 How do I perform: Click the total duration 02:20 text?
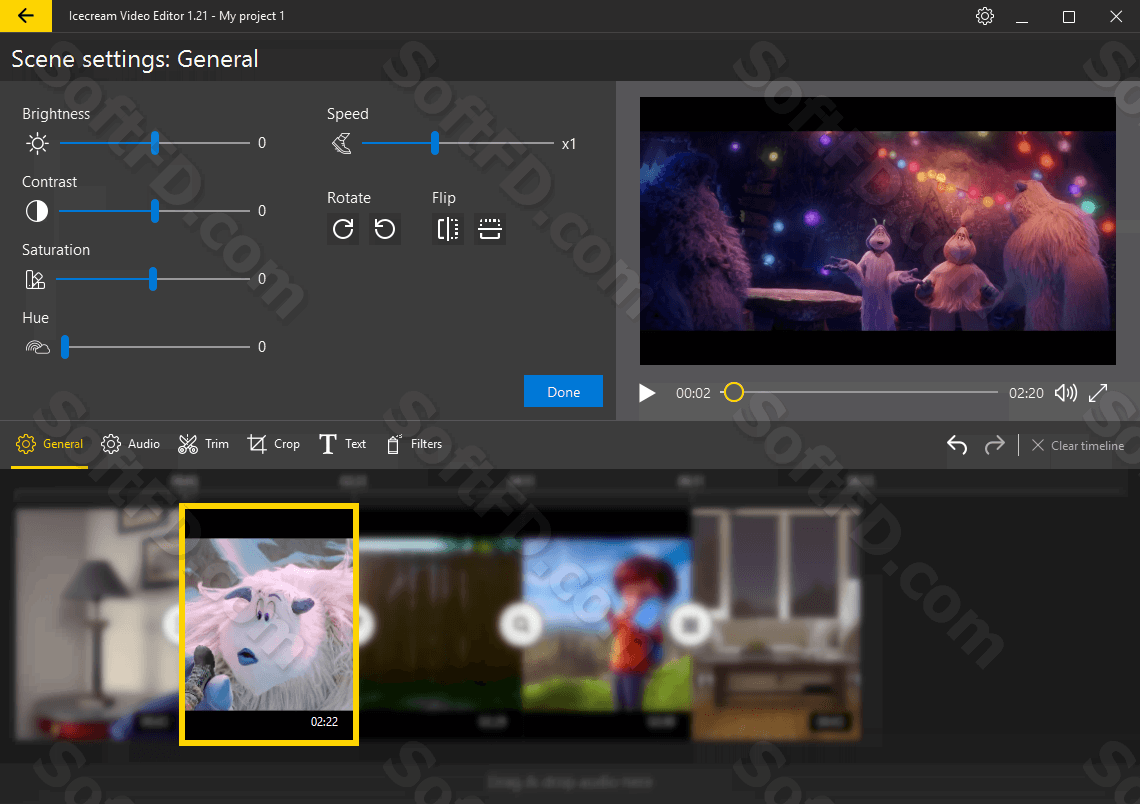click(1026, 393)
